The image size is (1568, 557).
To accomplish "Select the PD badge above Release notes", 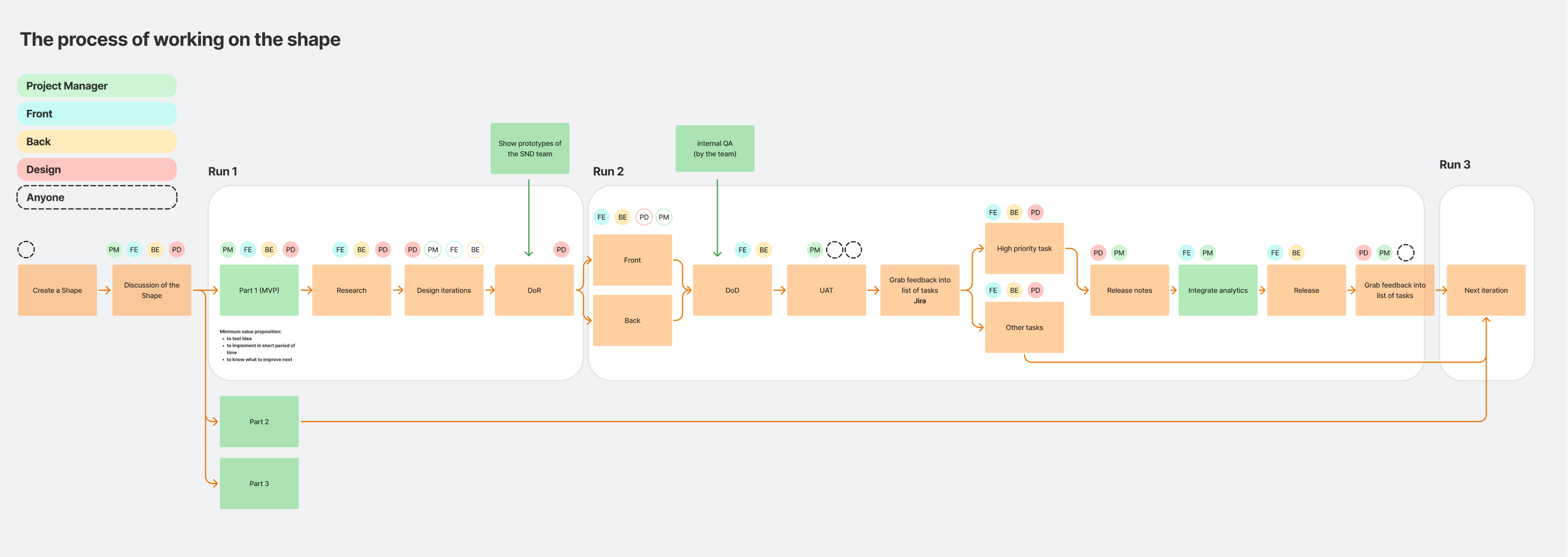I will coord(1098,253).
